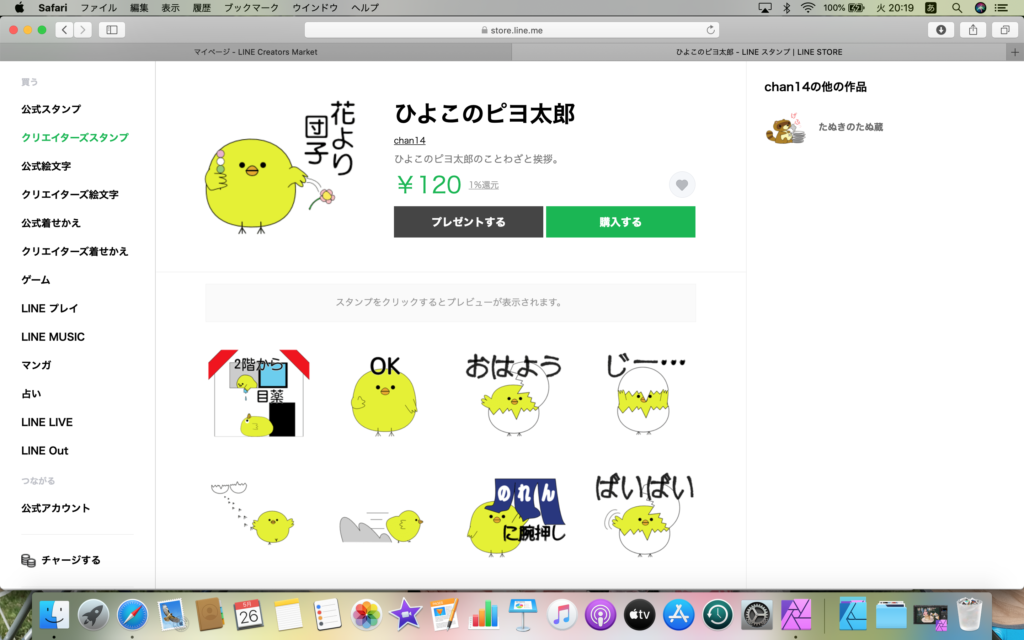Open クリエイターズスタンプ in the sidebar

click(x=75, y=138)
